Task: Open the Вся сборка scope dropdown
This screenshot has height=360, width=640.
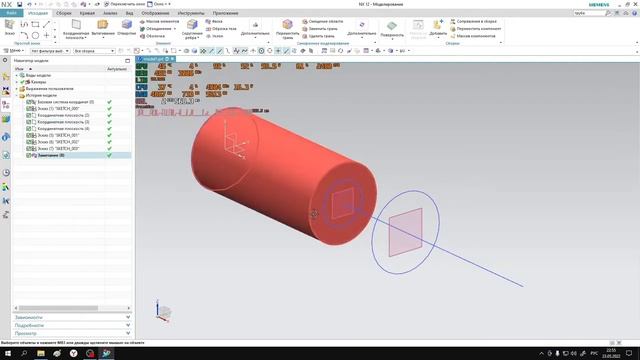Action: (94, 51)
